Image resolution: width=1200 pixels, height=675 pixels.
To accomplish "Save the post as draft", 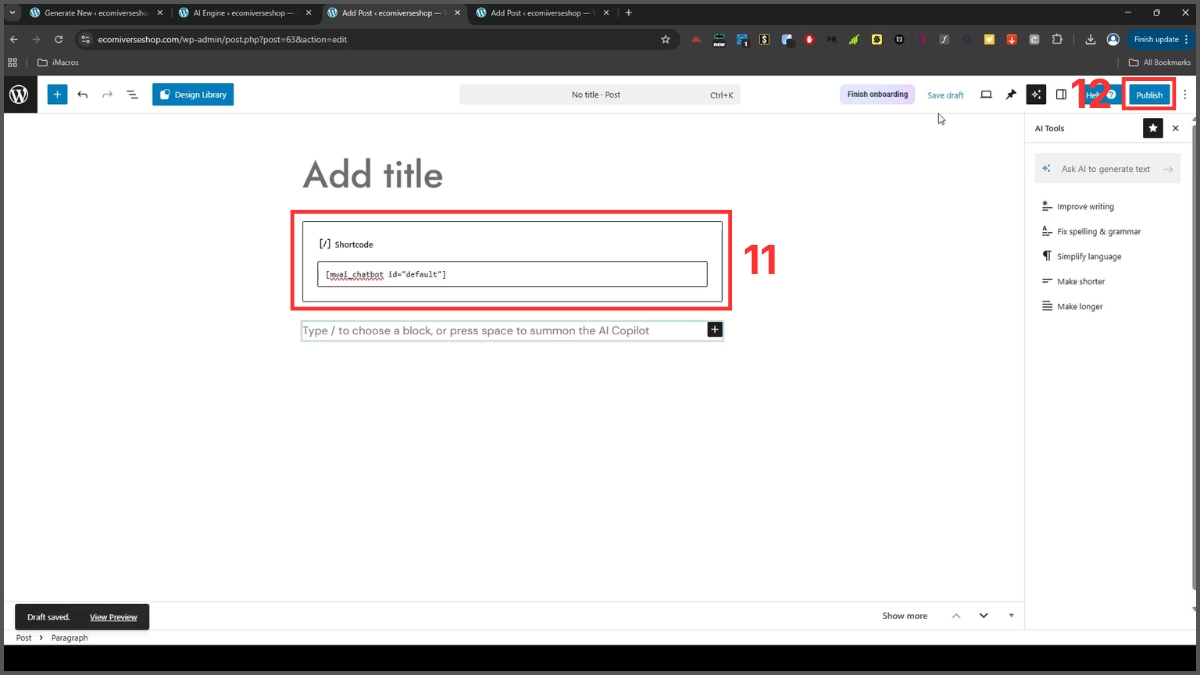I will coord(945,95).
